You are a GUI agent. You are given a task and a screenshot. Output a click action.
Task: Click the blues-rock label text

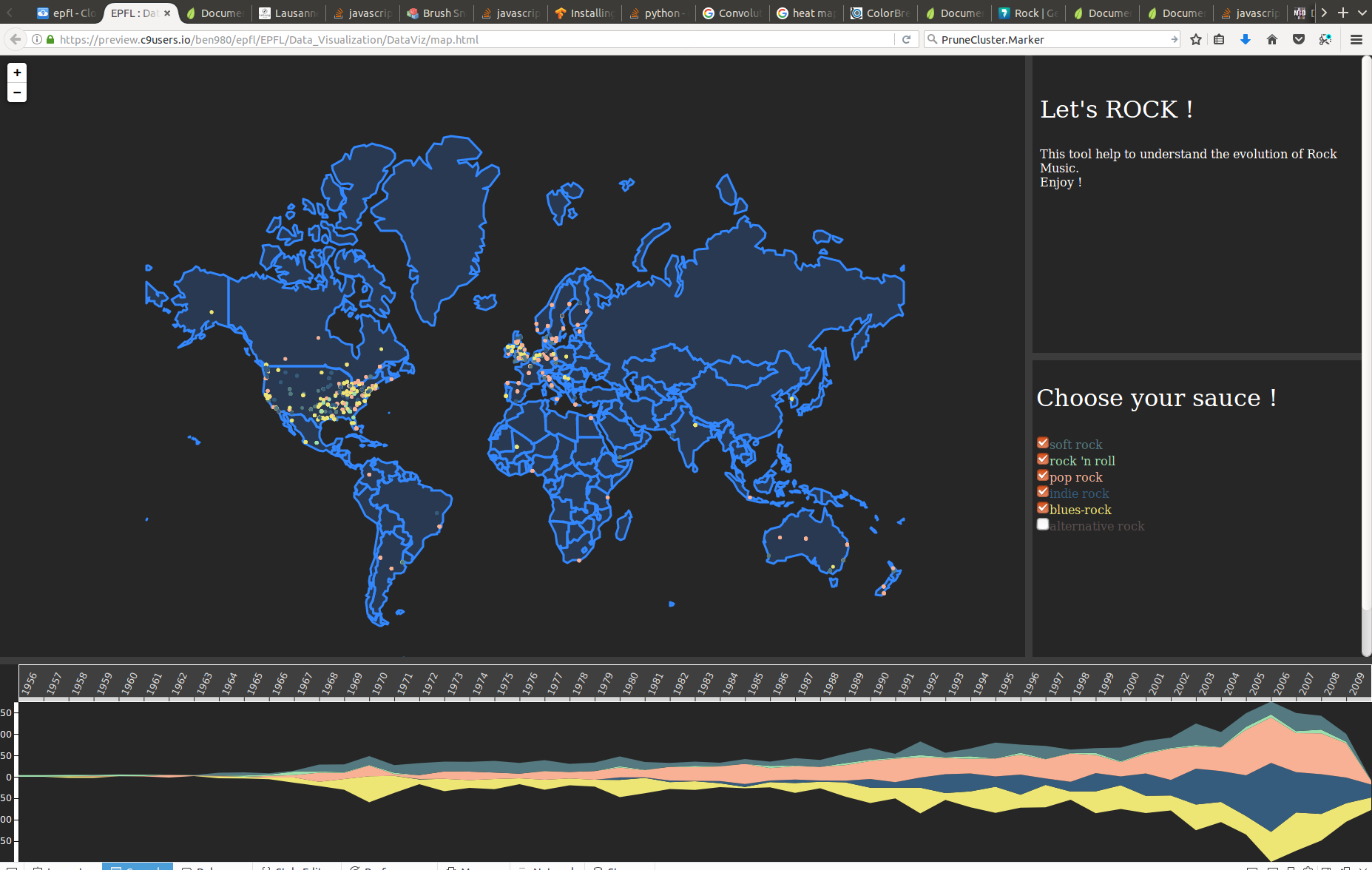[x=1080, y=510]
